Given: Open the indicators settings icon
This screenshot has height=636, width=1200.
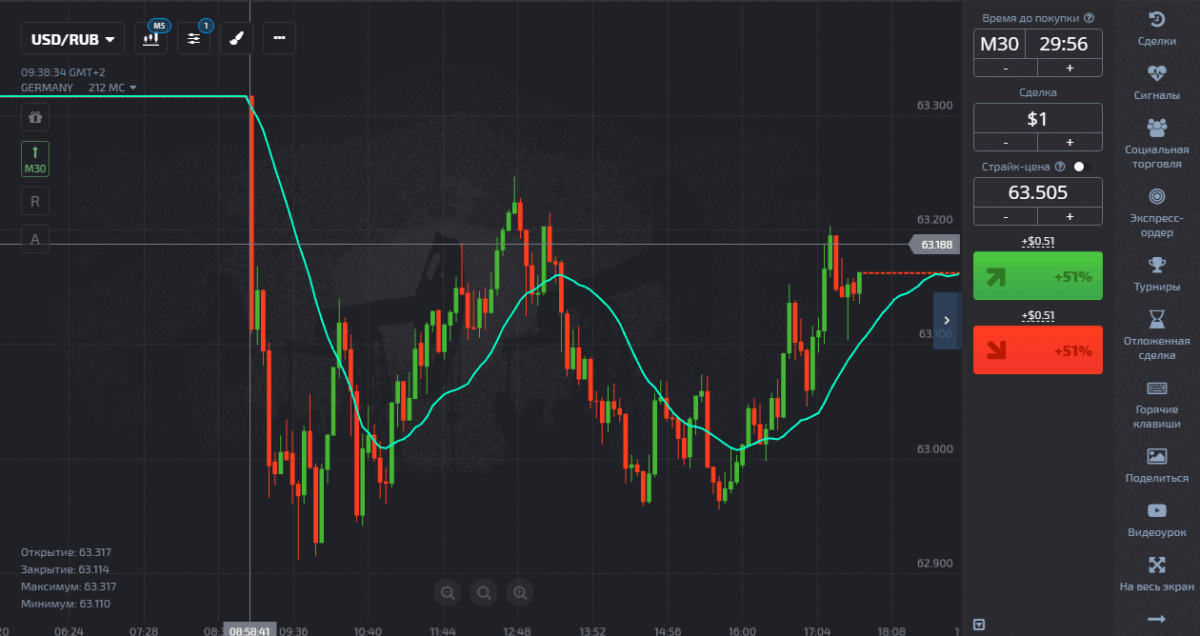Looking at the screenshot, I should 194,39.
